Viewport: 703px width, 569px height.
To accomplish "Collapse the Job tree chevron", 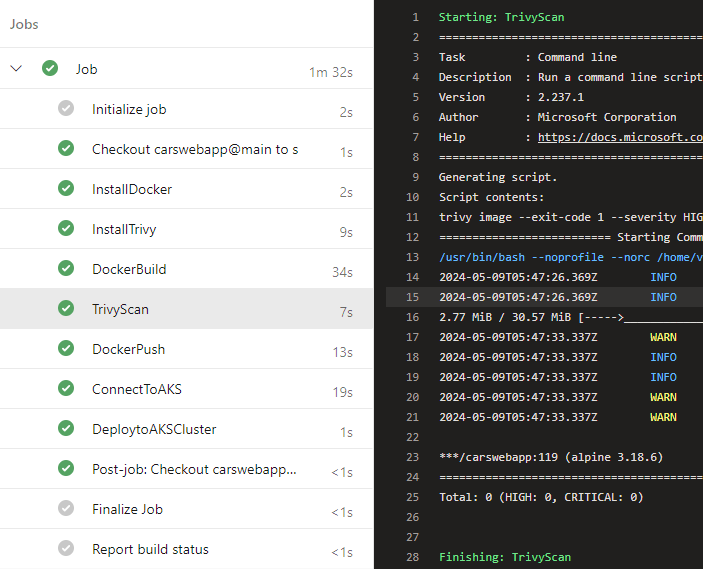I will pyautogui.click(x=16, y=69).
